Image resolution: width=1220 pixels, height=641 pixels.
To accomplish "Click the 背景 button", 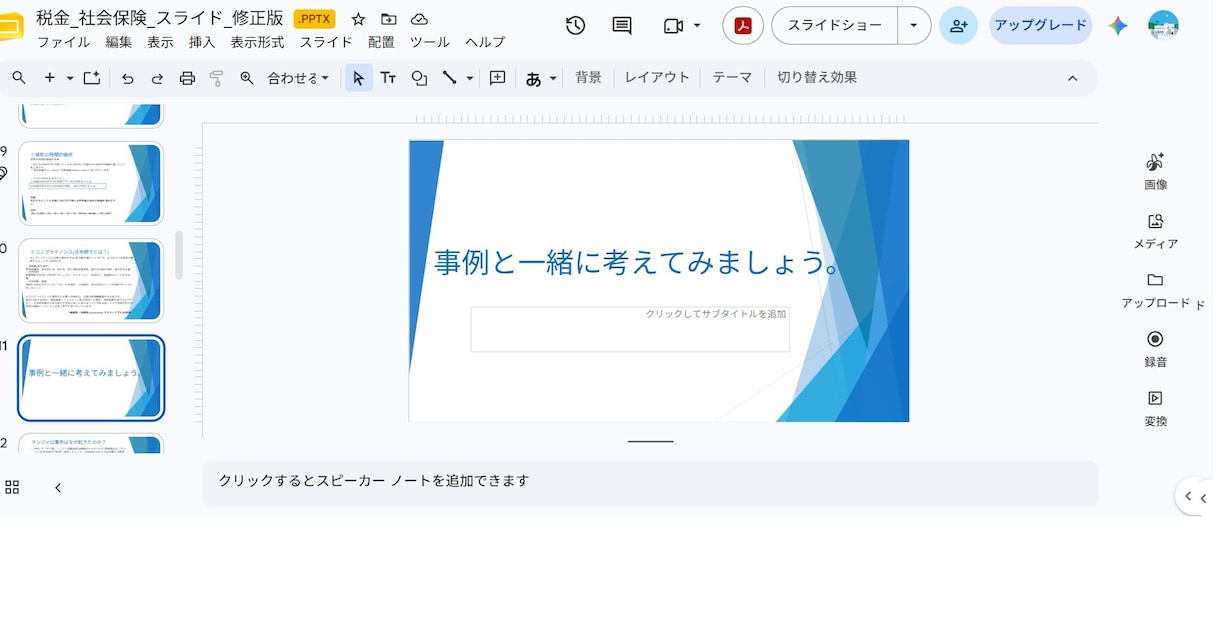I will click(589, 78).
